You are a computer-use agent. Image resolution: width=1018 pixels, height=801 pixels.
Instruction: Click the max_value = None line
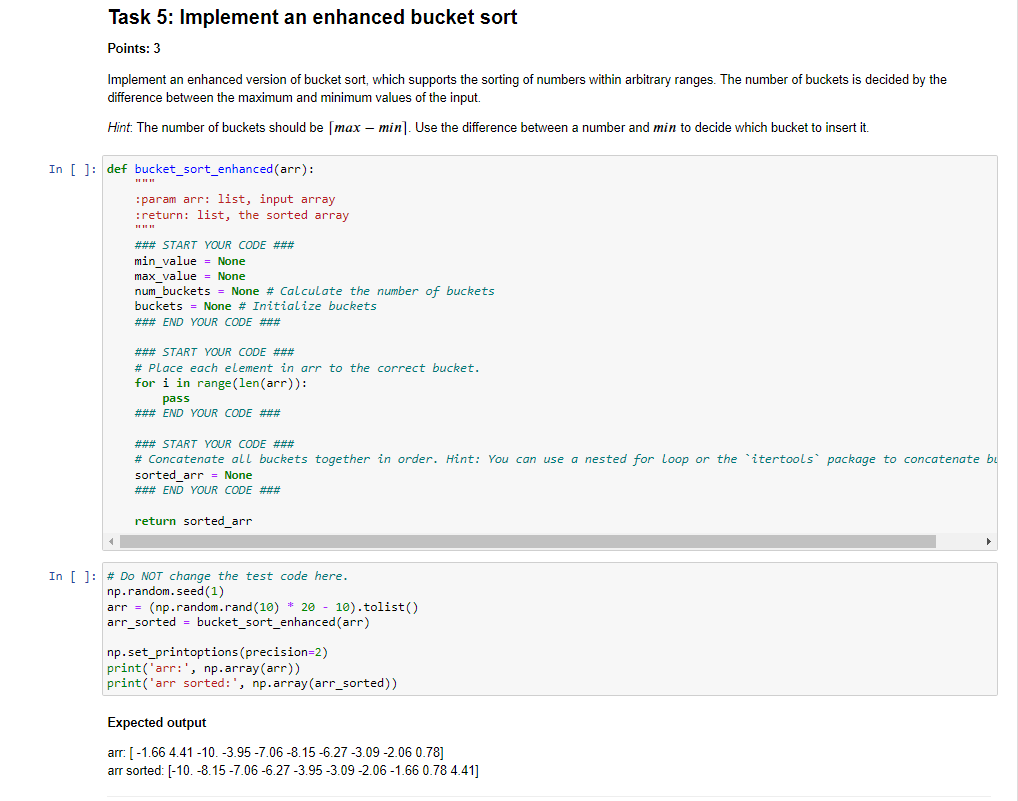180,275
